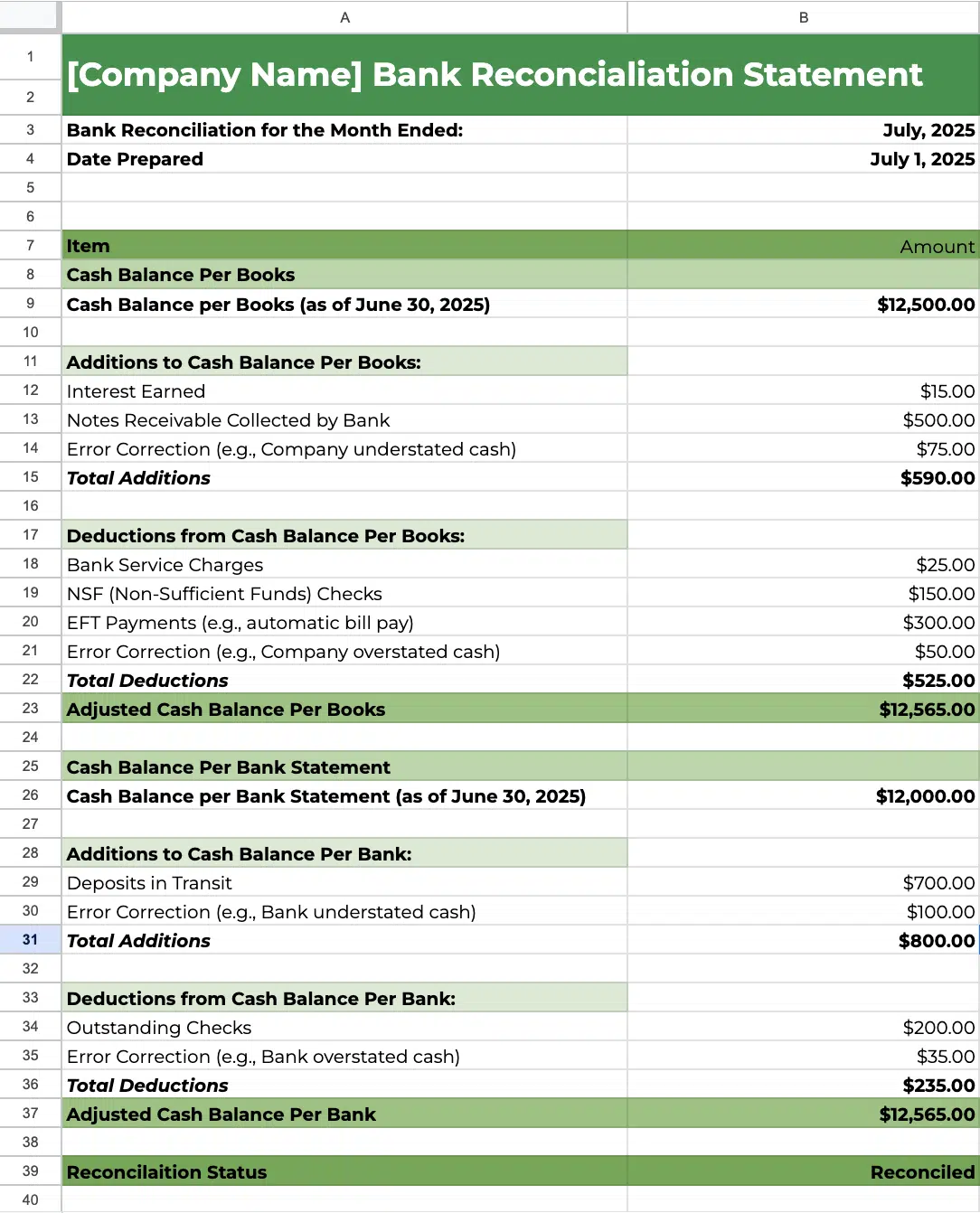
Task: Click 'NSF (Non-Sufficient Funds) Checks' cell
Action: coord(344,593)
